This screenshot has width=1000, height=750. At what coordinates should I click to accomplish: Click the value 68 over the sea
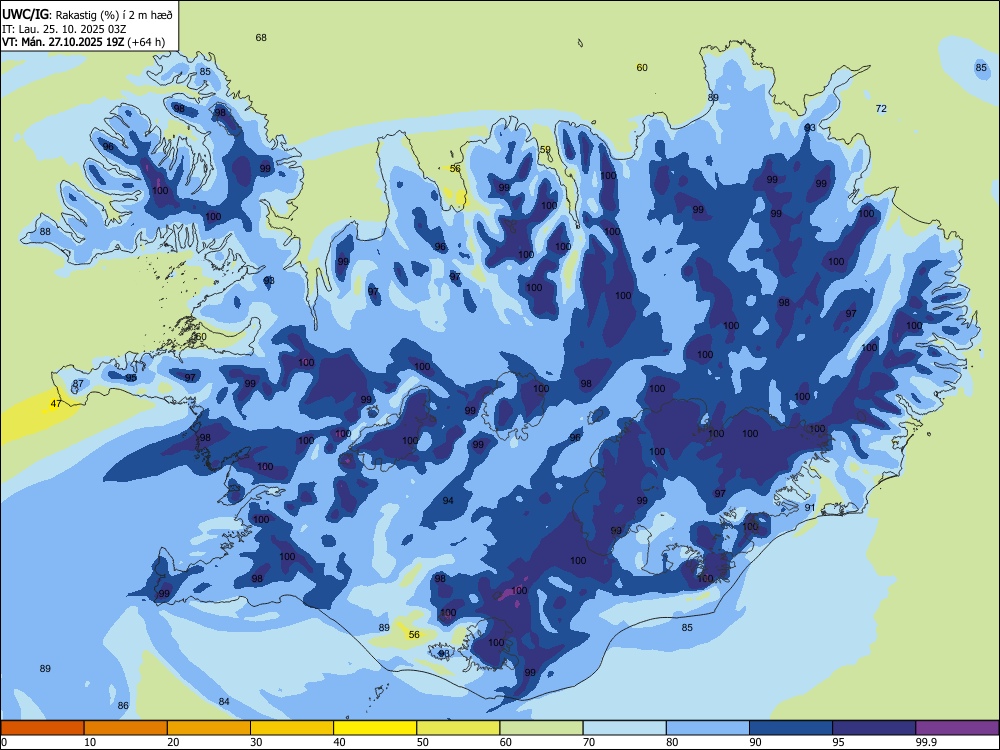tap(261, 38)
